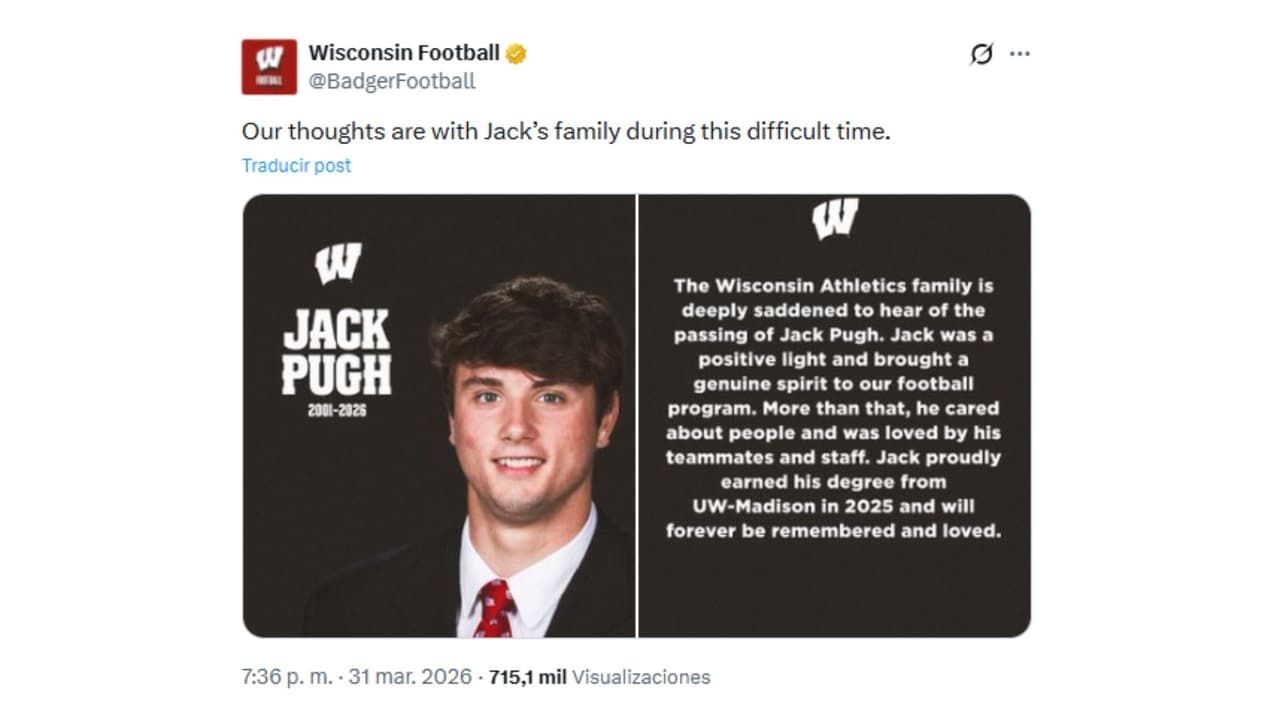Click the more options ellipsis icon
Screen dimensions: 1280x720
coord(1018,53)
